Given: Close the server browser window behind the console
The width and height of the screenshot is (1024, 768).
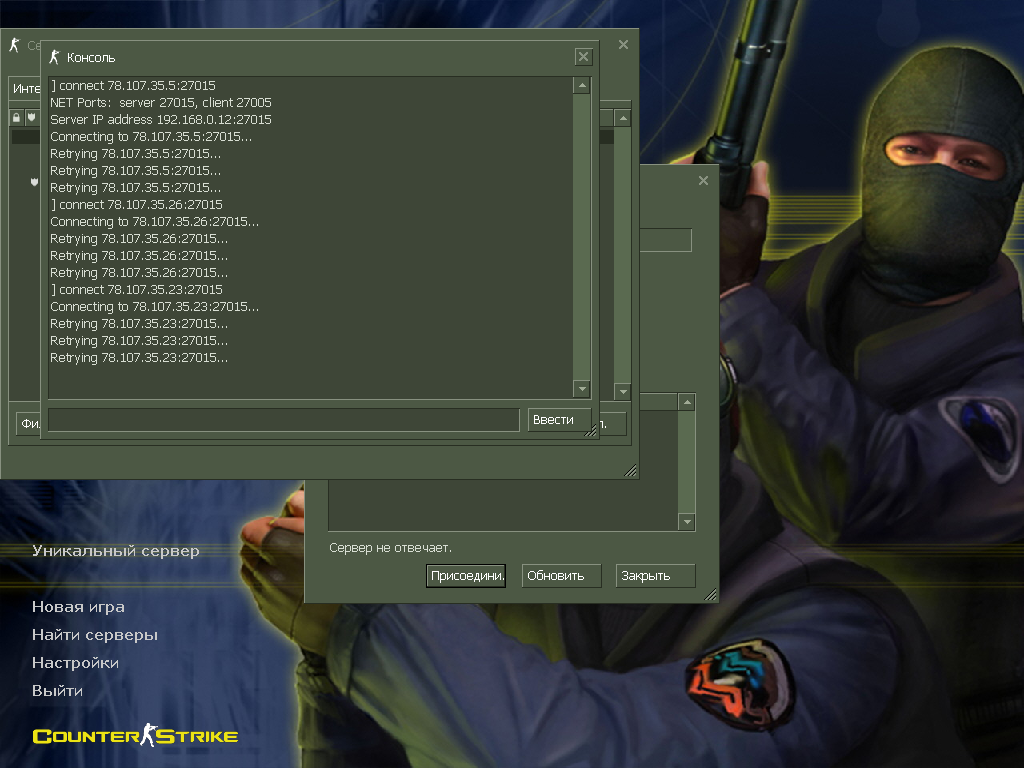Looking at the screenshot, I should (x=623, y=44).
